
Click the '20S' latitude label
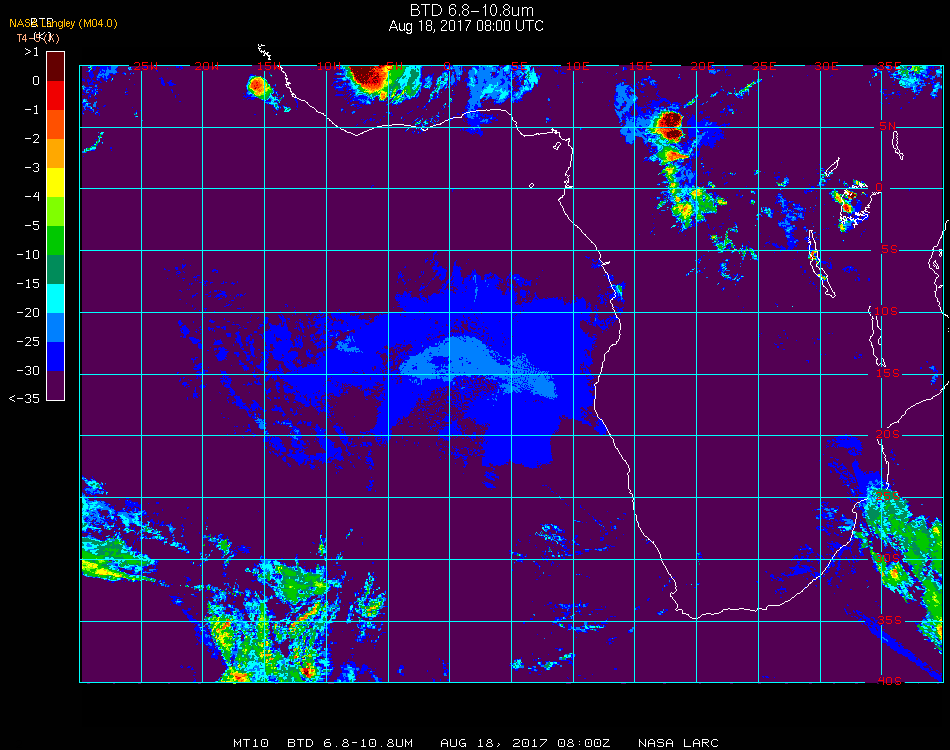point(888,435)
